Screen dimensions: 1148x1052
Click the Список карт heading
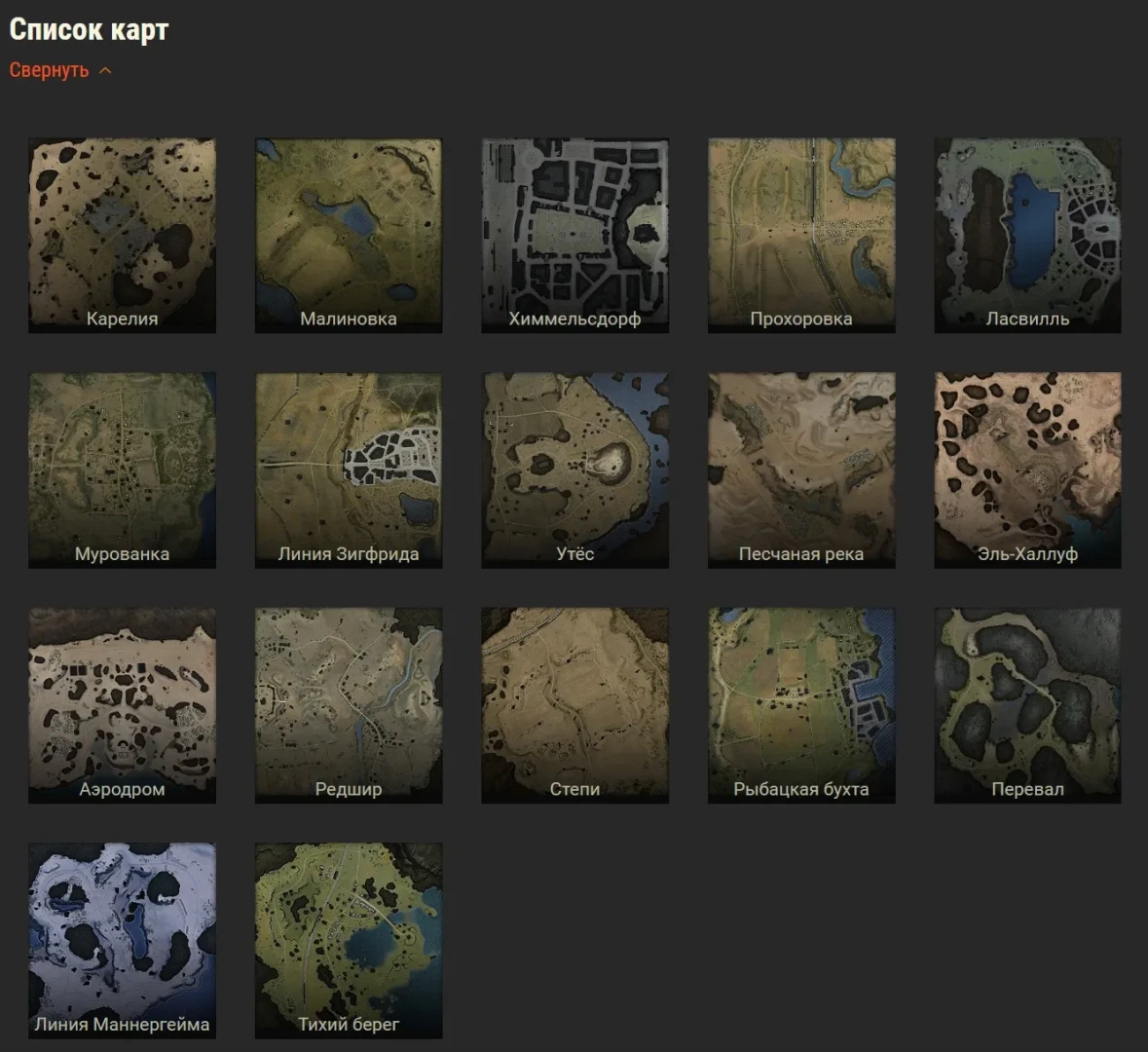(89, 30)
